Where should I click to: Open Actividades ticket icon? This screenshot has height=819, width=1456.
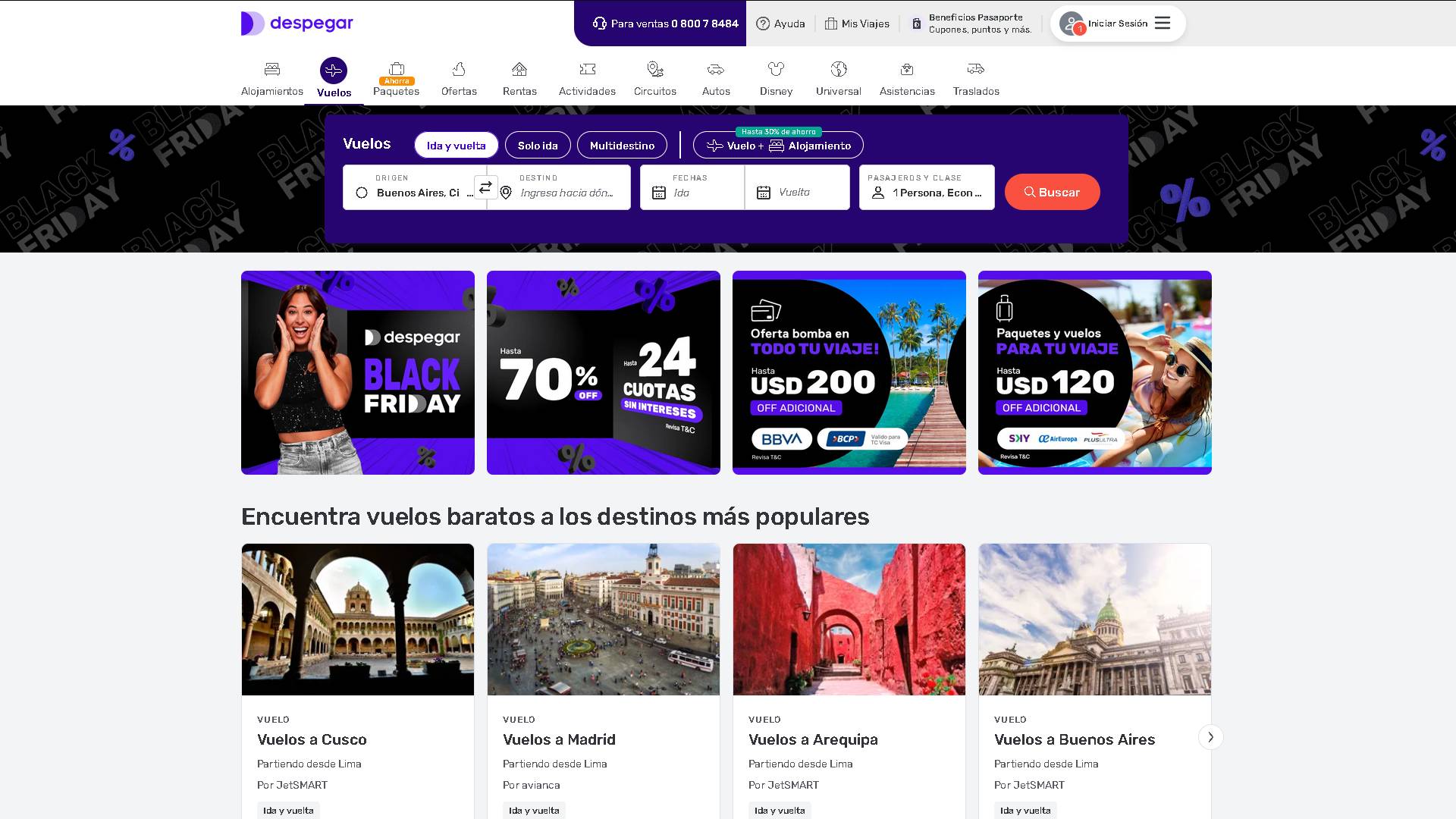tap(587, 69)
